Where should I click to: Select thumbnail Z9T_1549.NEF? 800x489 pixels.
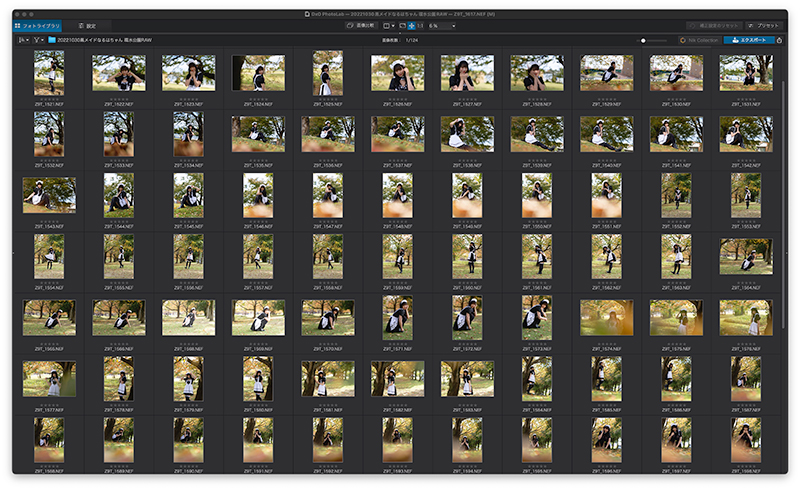pyautogui.click(x=467, y=195)
